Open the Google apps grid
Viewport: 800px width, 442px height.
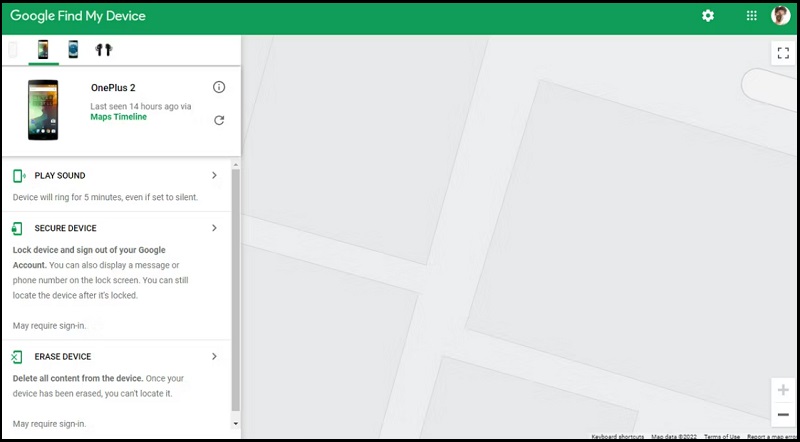tap(752, 16)
